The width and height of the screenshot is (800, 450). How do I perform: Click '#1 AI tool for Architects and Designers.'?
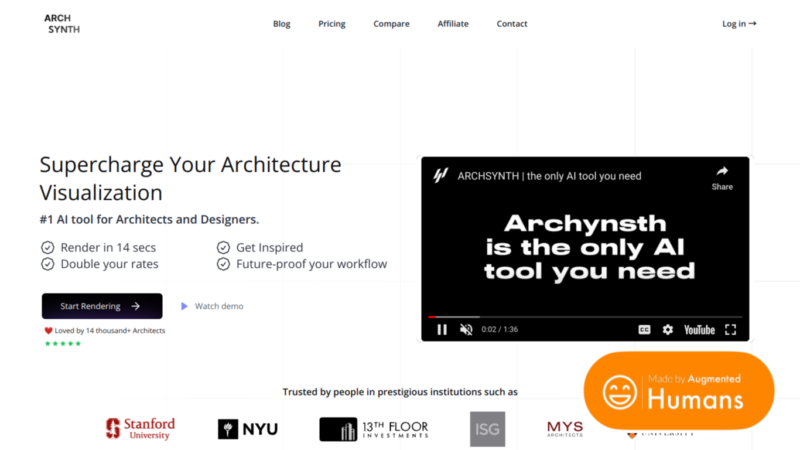coord(149,219)
